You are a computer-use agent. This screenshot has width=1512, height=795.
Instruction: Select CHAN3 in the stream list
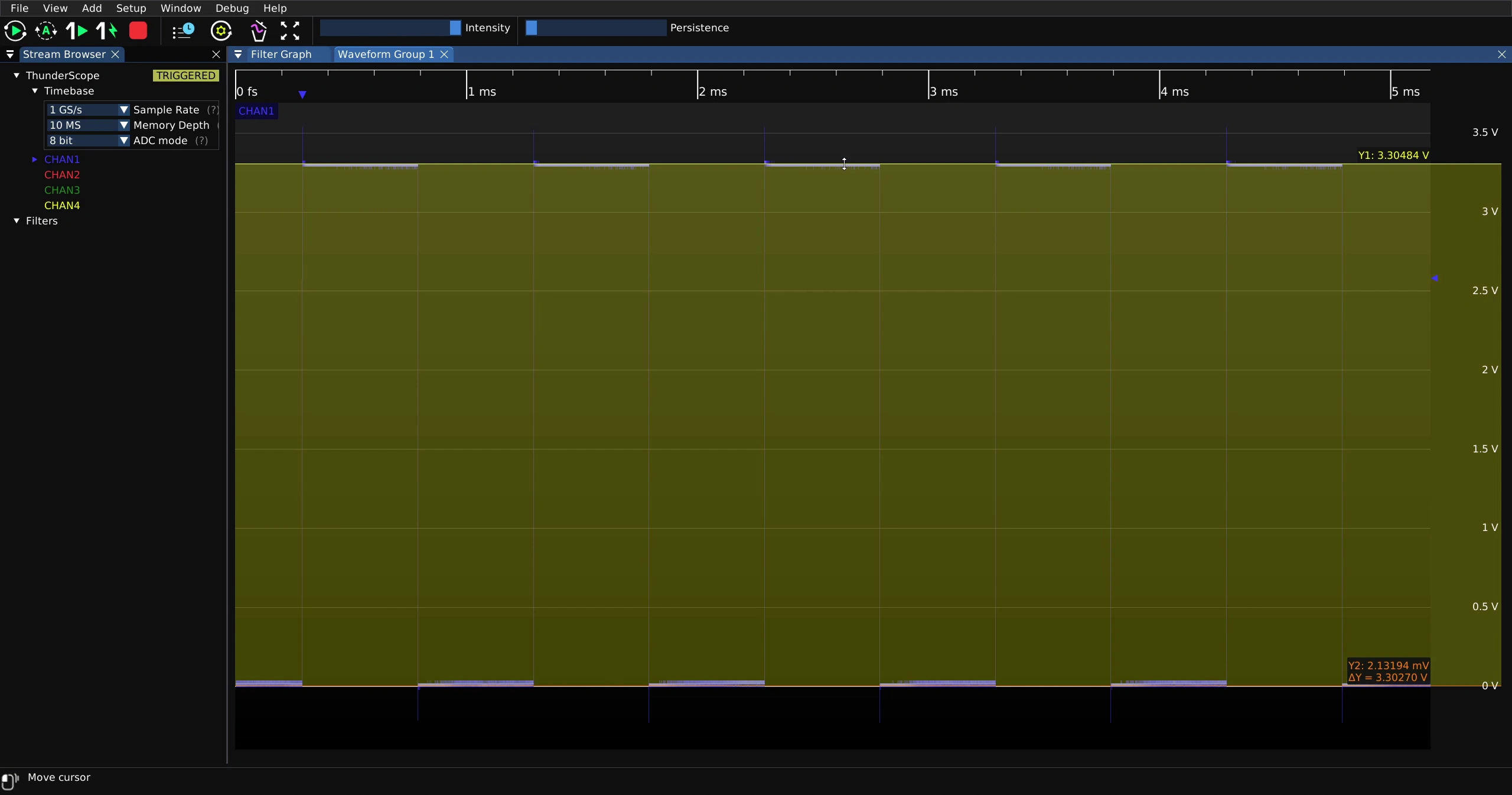(x=62, y=190)
